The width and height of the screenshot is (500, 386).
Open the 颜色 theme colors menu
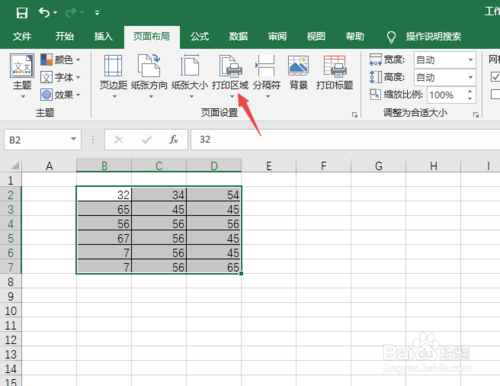point(60,60)
